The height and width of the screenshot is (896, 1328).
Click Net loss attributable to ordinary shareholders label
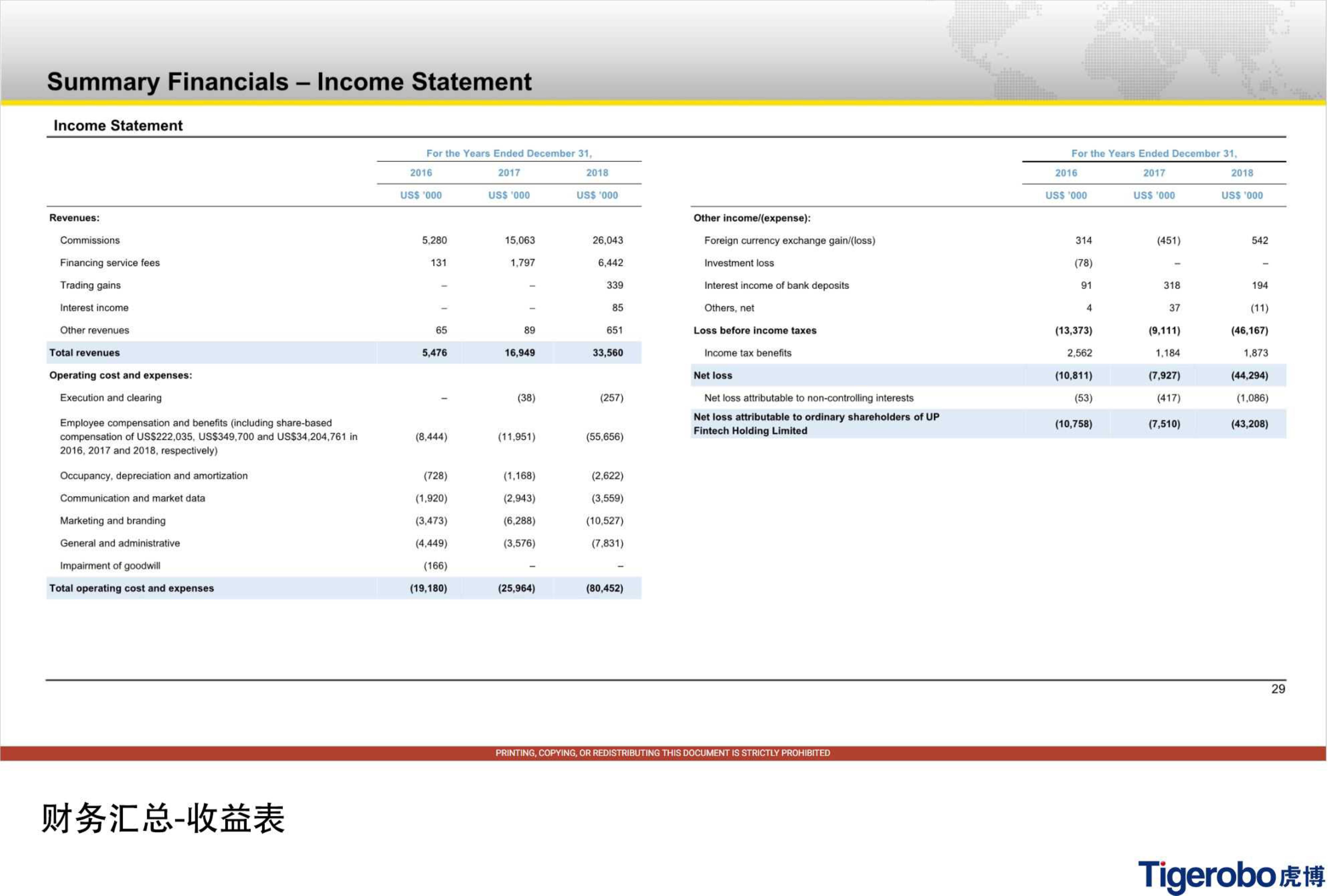coord(816,424)
